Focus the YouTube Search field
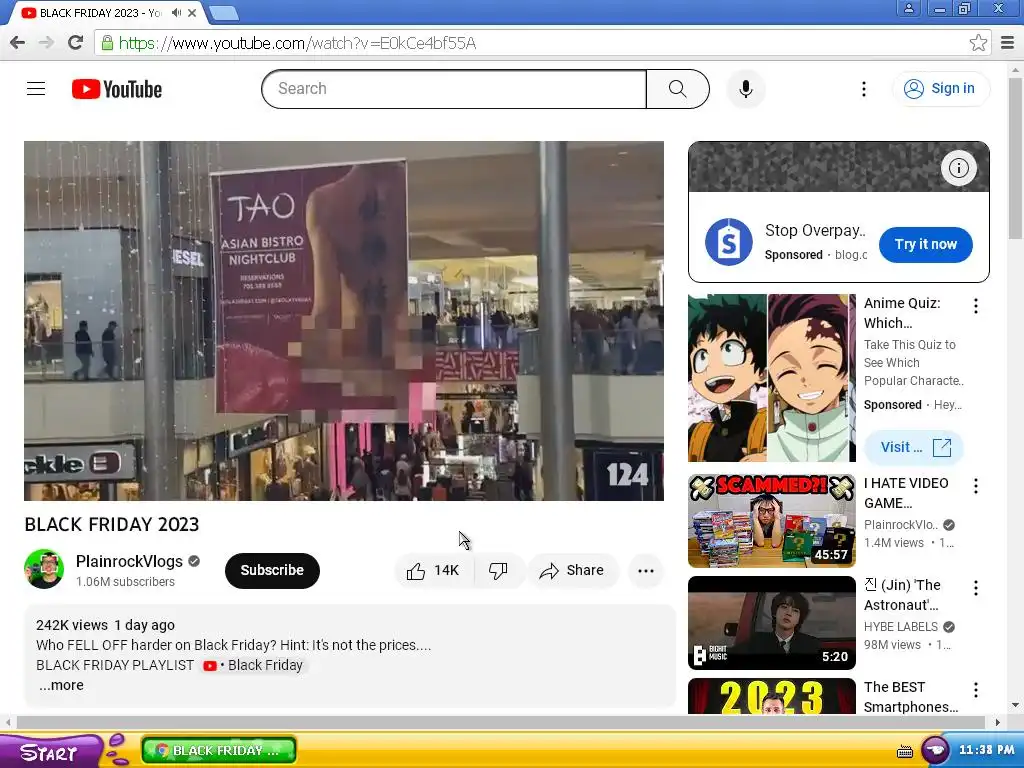 click(x=455, y=89)
